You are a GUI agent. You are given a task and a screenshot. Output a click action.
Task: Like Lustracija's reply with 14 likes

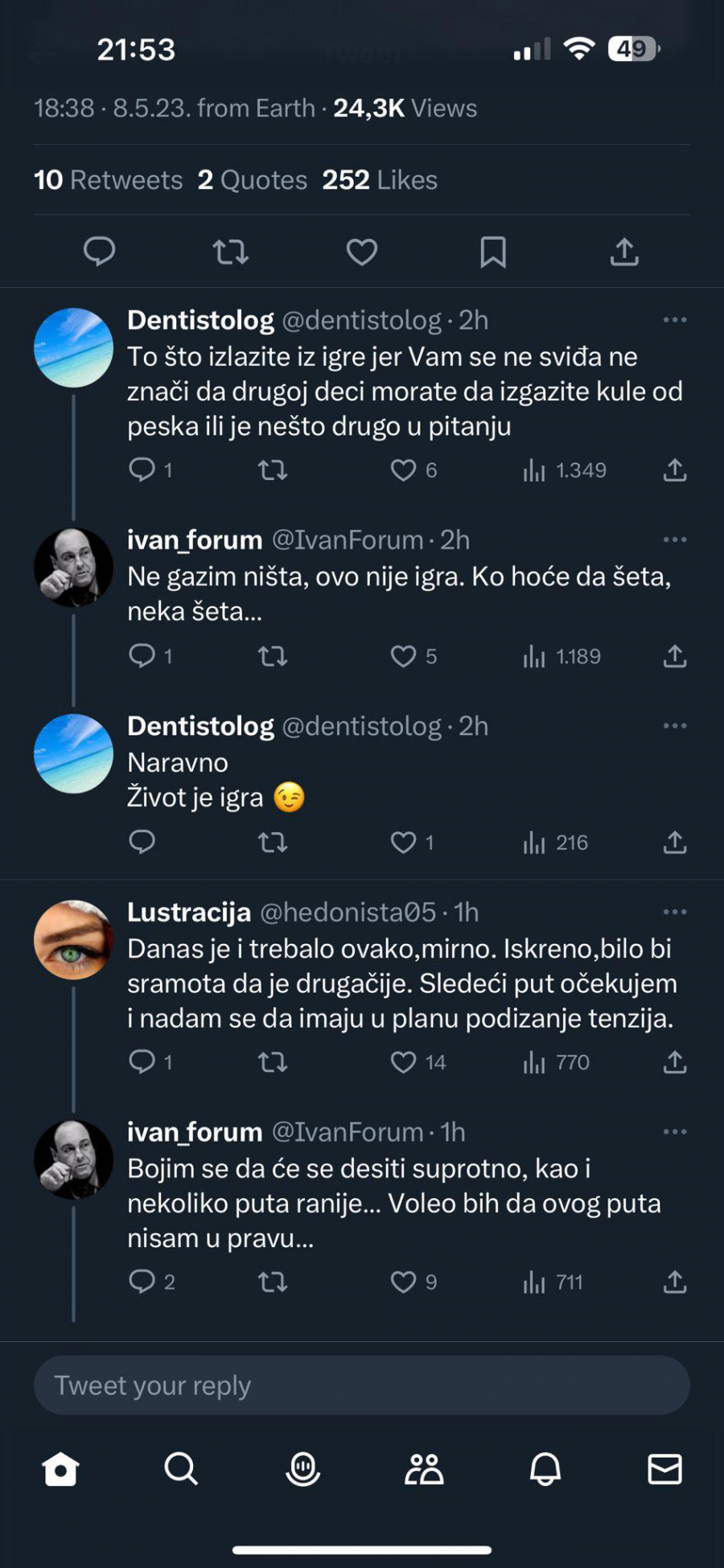[403, 1062]
